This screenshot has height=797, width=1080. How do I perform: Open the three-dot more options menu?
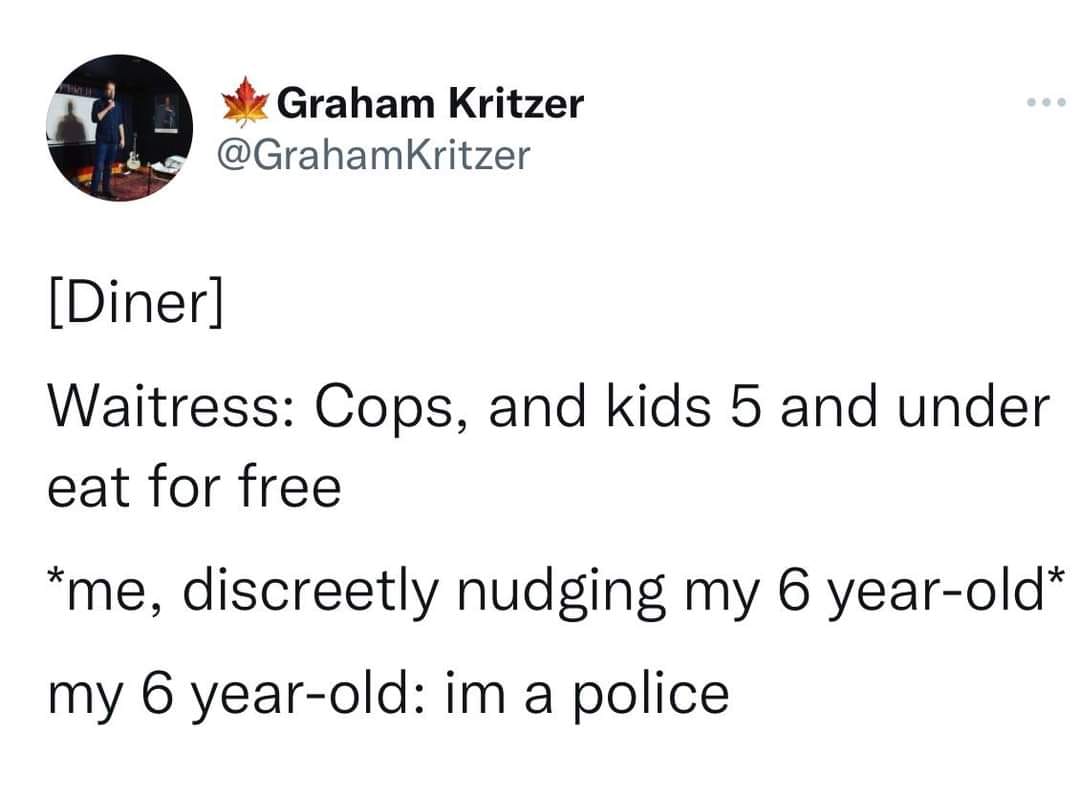point(1046,103)
